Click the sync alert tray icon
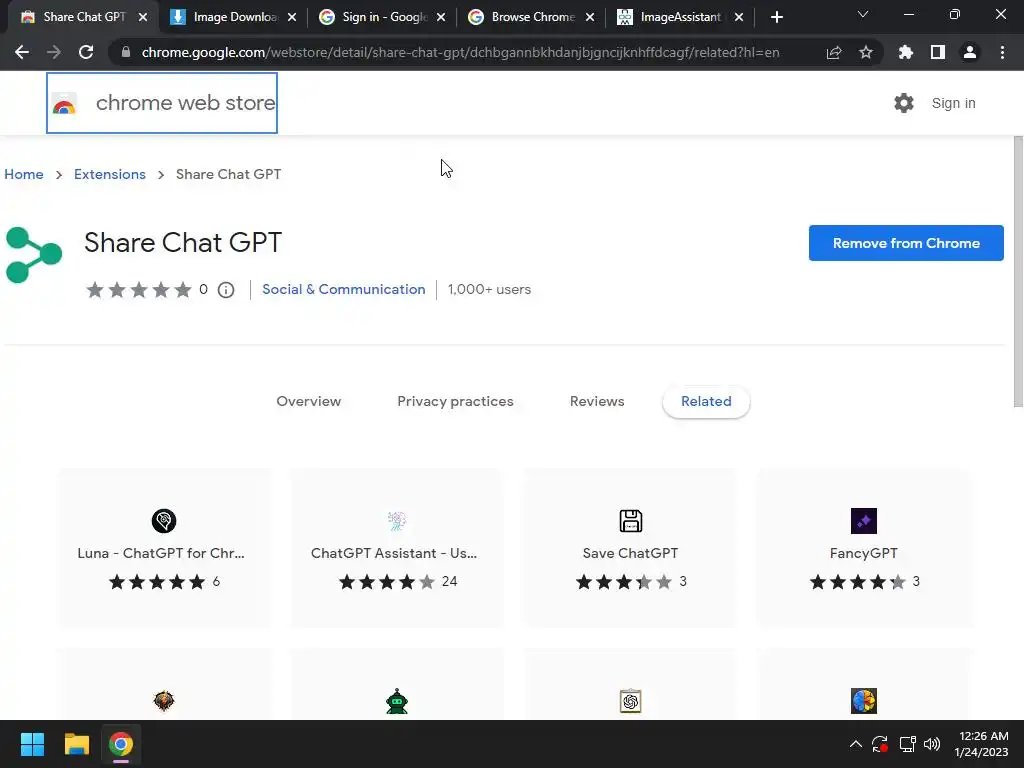Screen dimensions: 1024x768 [x=880, y=744]
